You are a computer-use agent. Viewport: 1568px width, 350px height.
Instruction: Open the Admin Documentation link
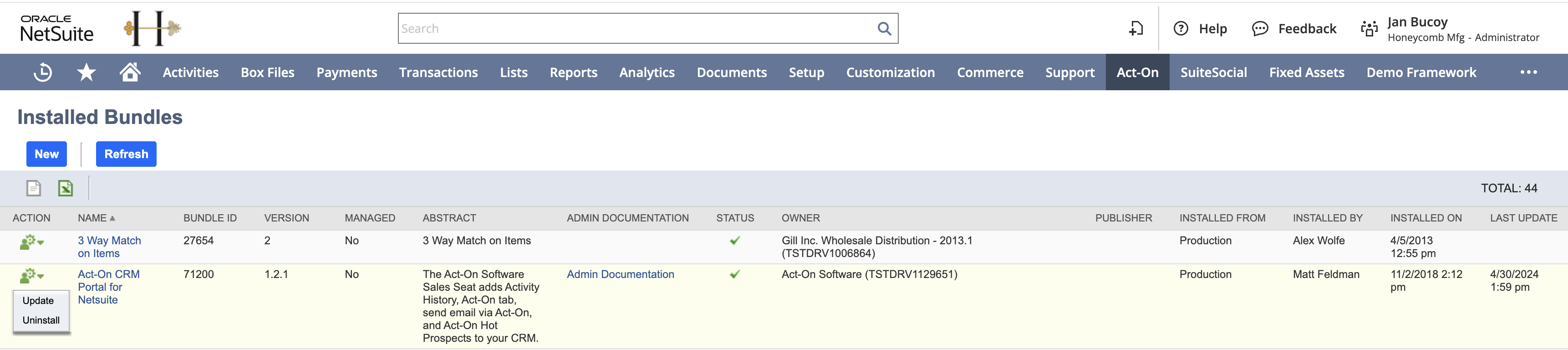click(x=620, y=274)
